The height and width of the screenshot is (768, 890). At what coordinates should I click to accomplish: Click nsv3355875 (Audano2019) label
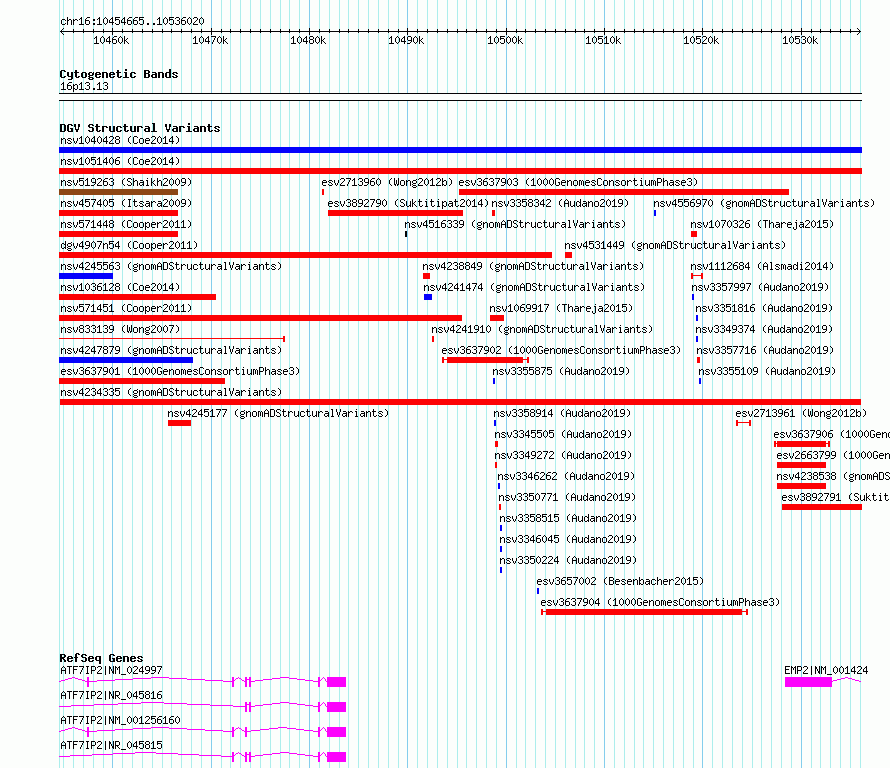click(x=561, y=371)
